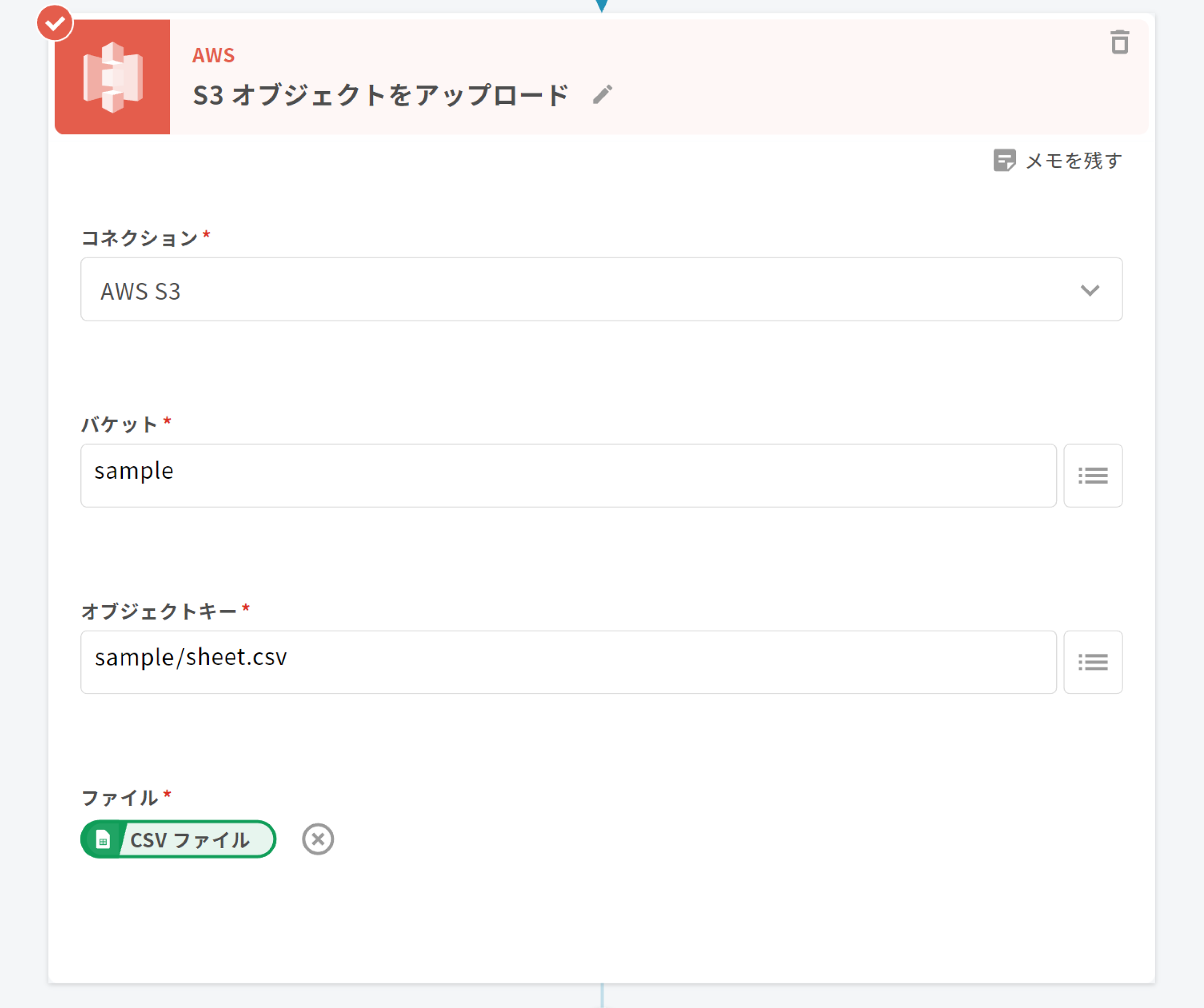
Task: Click the AWS label in header
Action: pyautogui.click(x=213, y=55)
